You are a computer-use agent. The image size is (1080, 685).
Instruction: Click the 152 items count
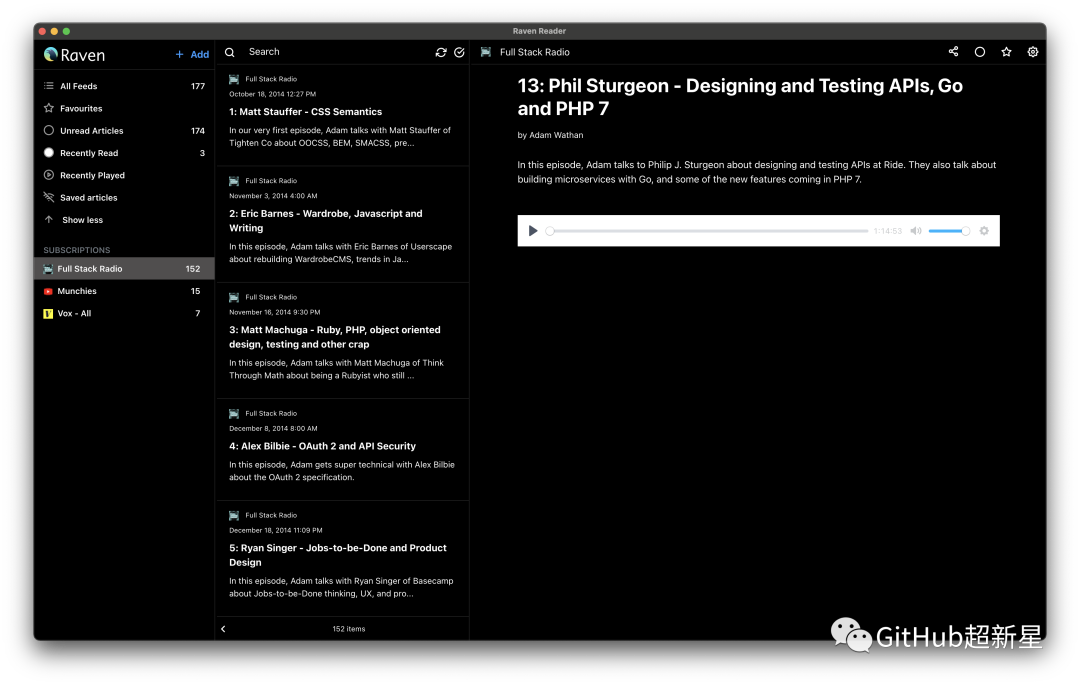(349, 629)
